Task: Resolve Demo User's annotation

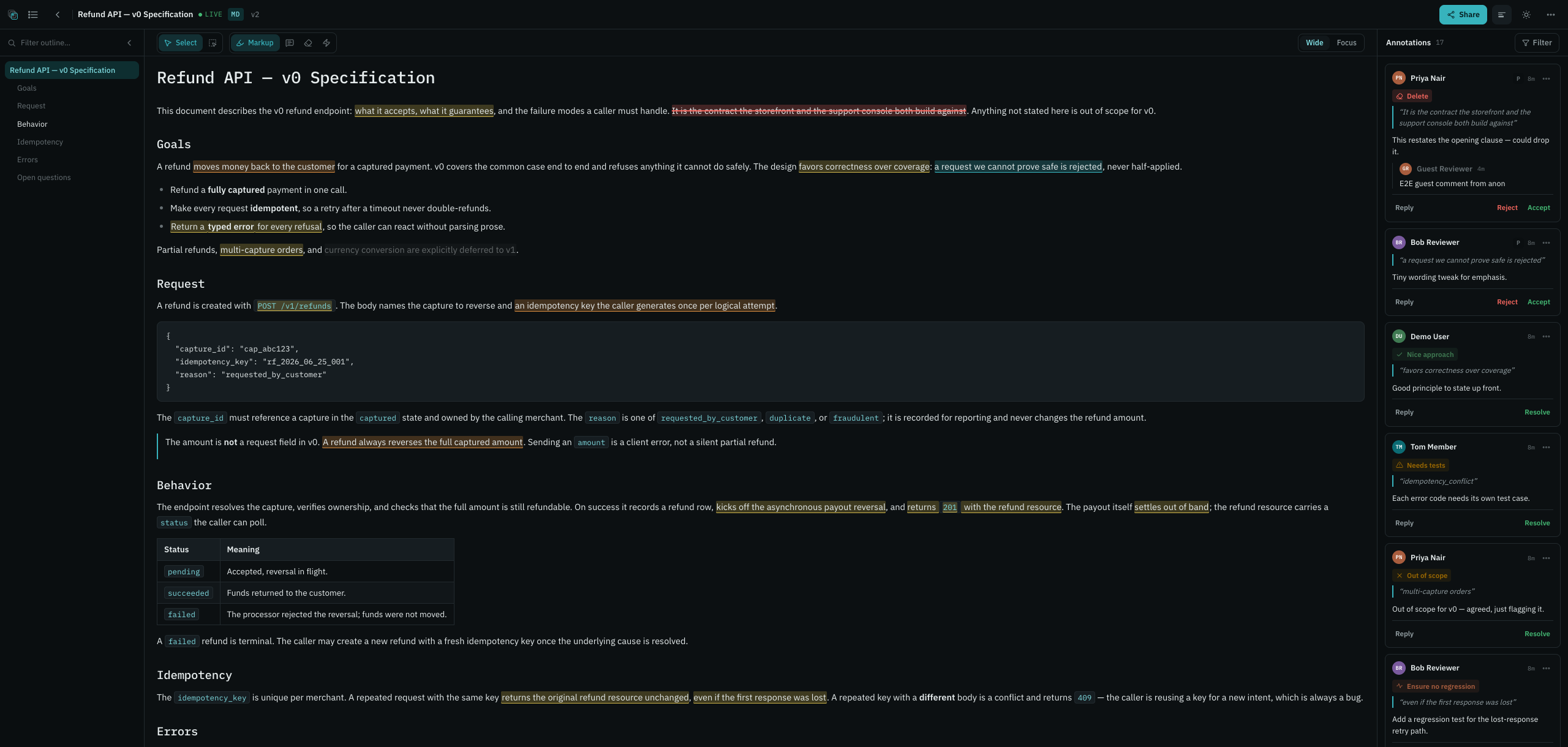Action: [x=1537, y=413]
